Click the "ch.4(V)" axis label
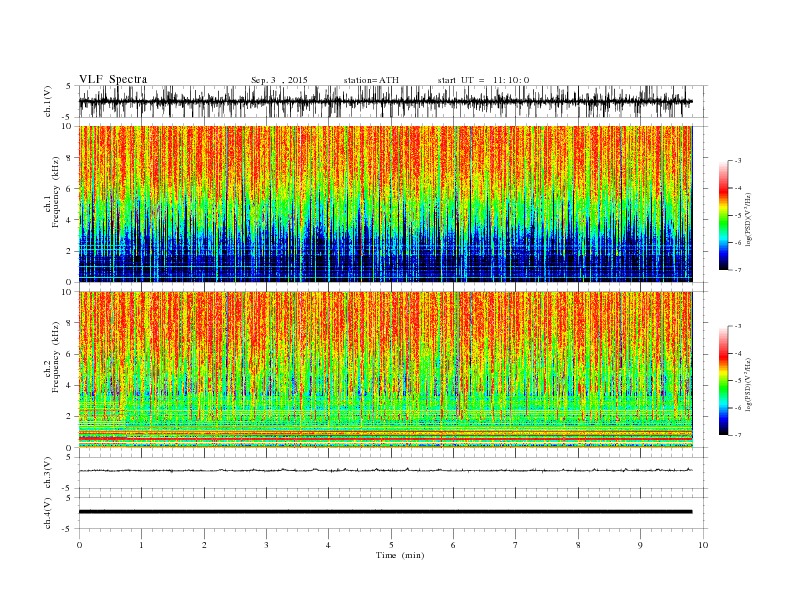 click(48, 513)
